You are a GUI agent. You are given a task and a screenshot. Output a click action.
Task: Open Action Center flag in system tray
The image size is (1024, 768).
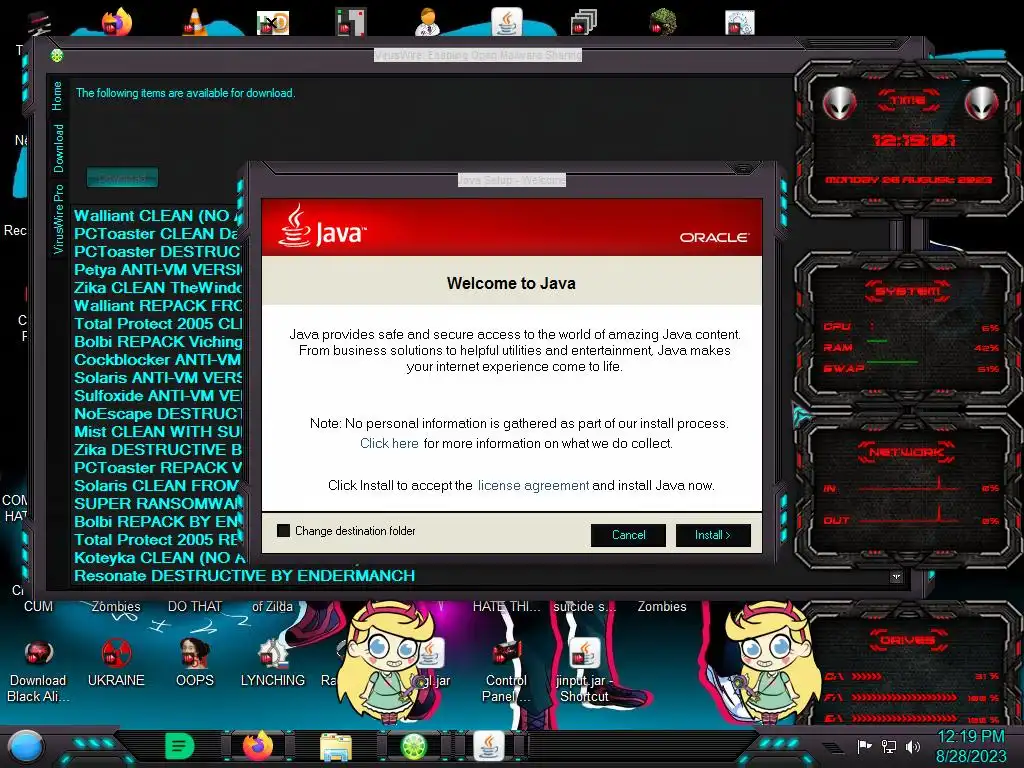[x=865, y=746]
